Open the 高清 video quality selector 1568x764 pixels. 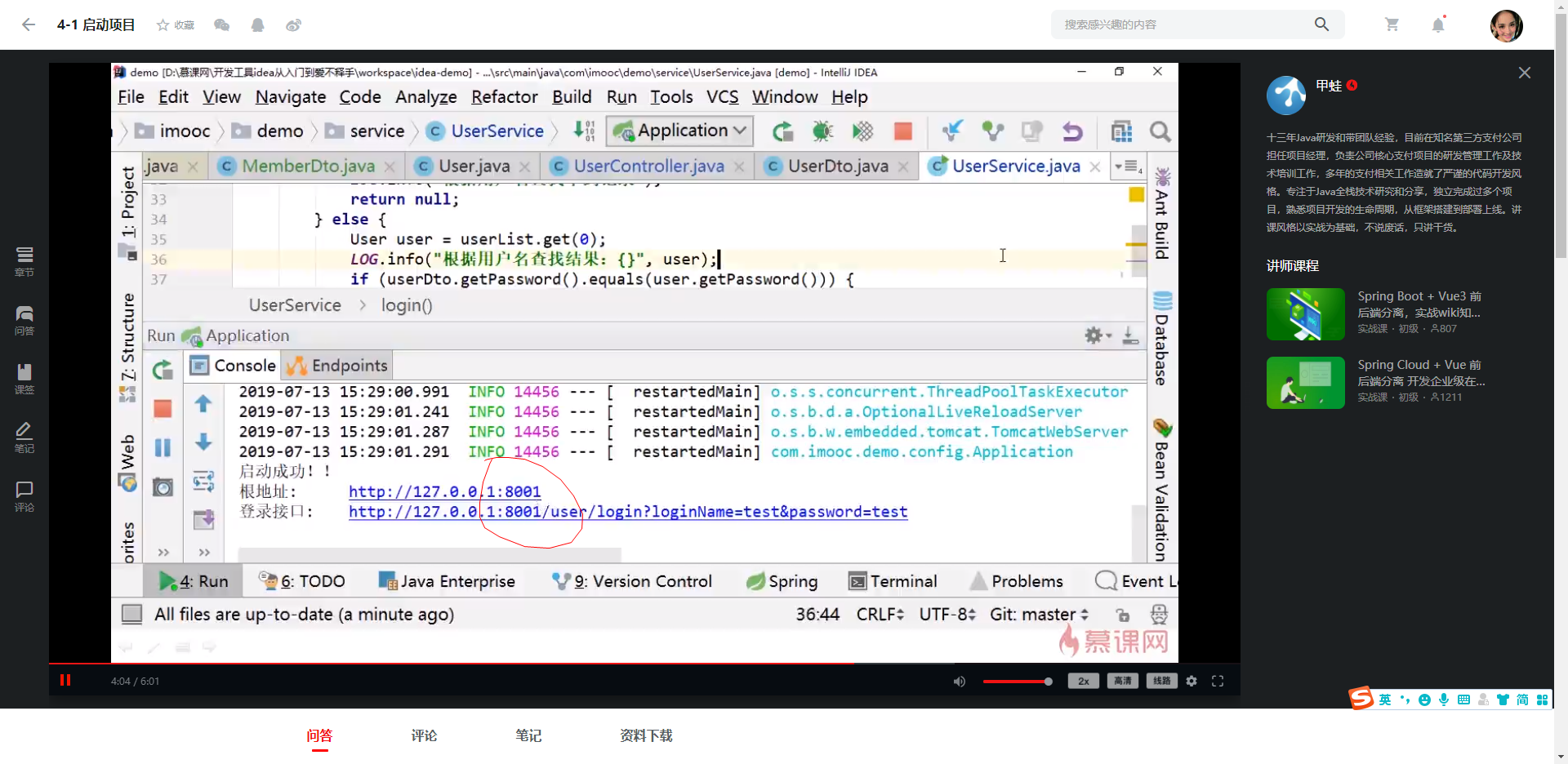tap(1123, 681)
